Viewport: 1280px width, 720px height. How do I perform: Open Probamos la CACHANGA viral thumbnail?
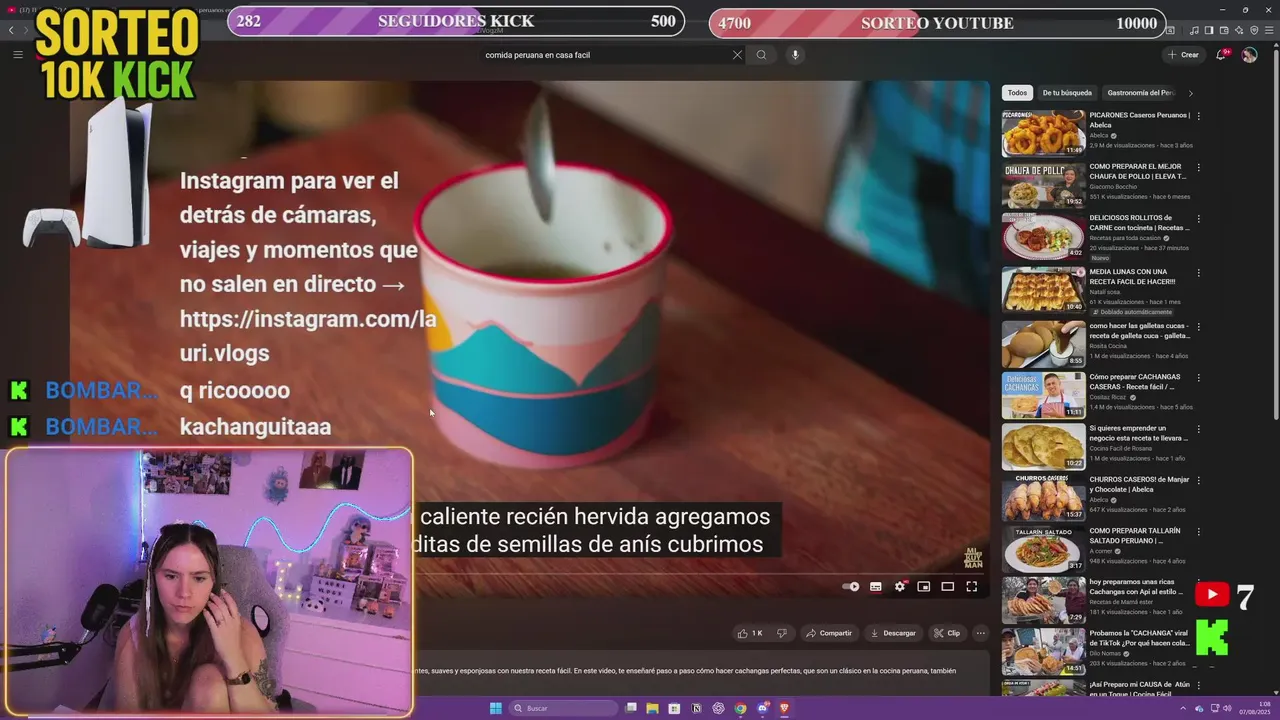coord(1044,651)
